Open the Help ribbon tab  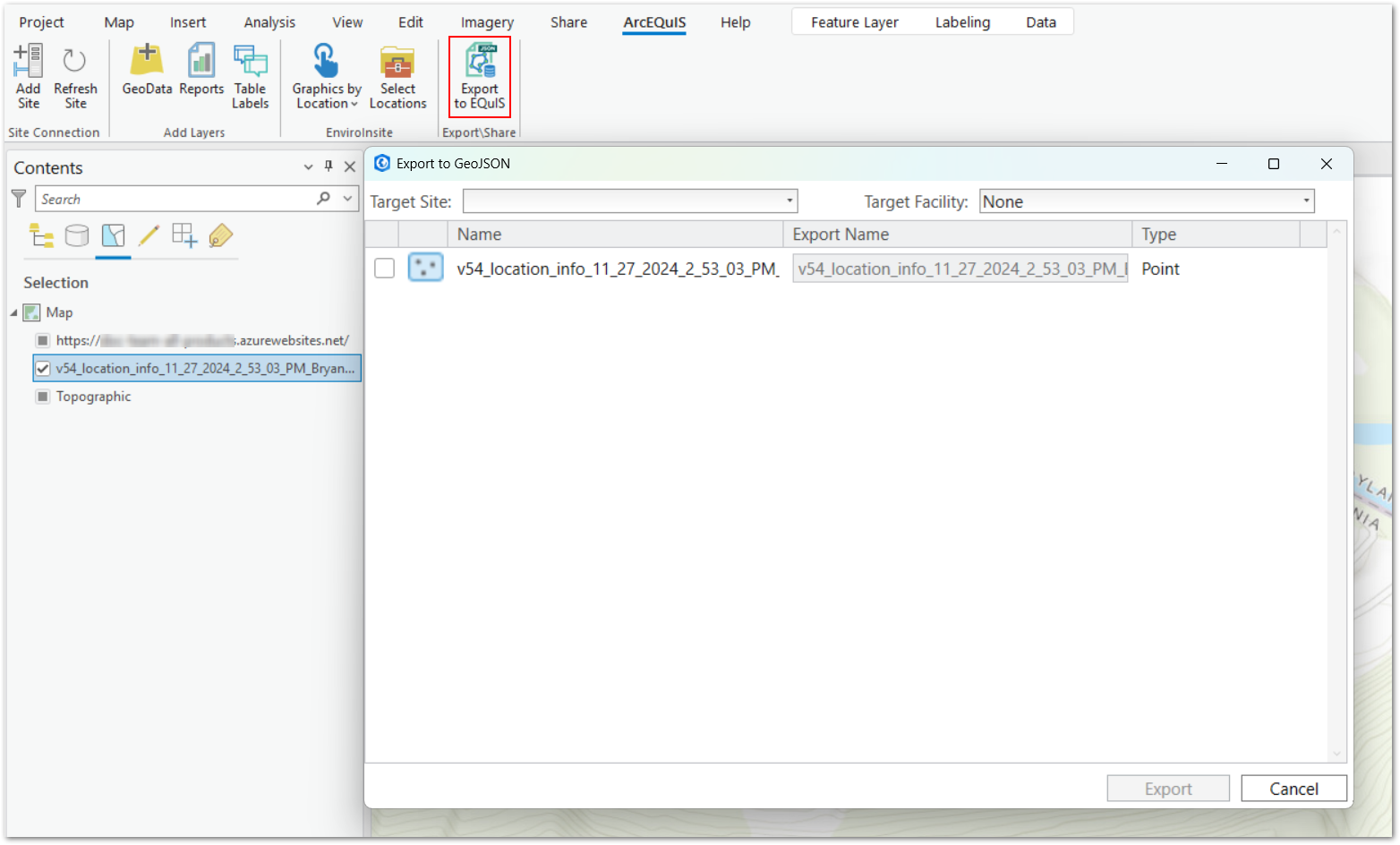coord(736,22)
